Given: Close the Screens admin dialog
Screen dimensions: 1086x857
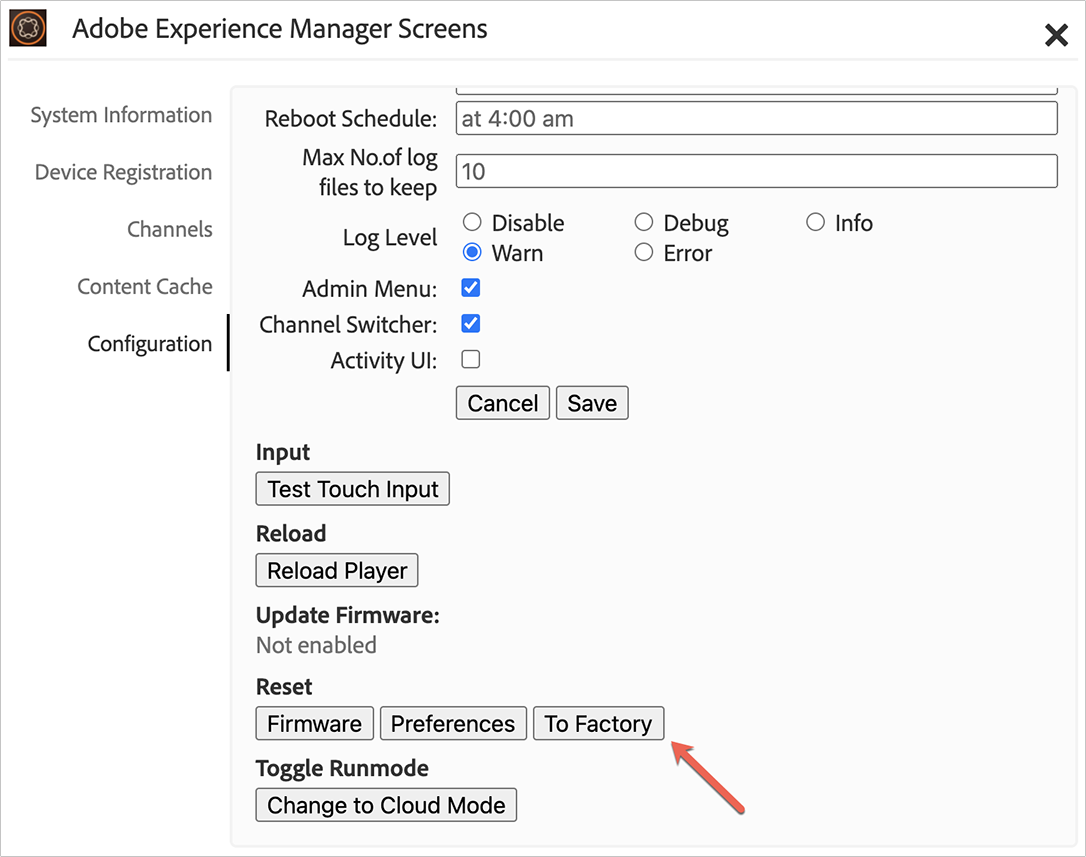Looking at the screenshot, I should point(1056,36).
